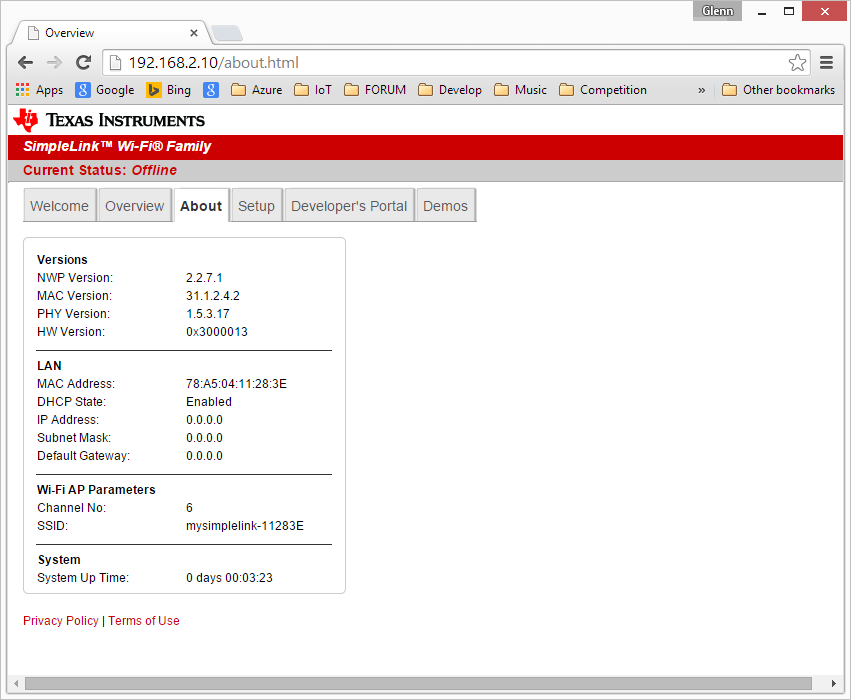Click the horizontal scrollbar left arrow
This screenshot has width=851, height=700.
[16, 683]
